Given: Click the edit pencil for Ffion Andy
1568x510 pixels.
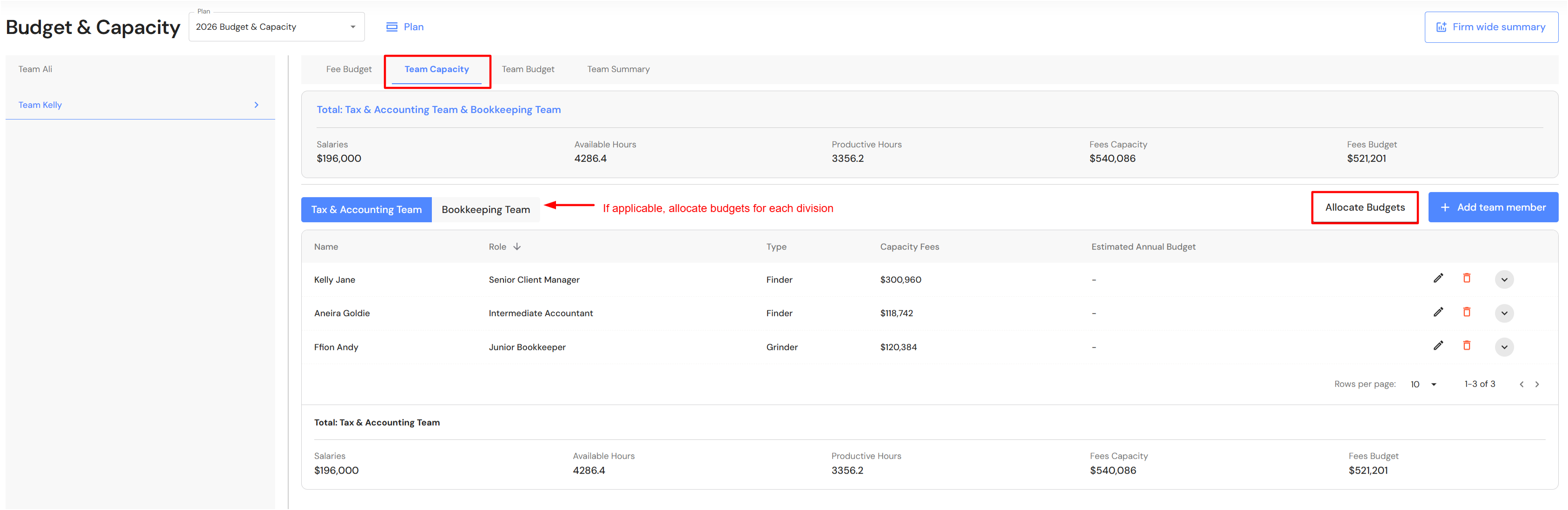Looking at the screenshot, I should (1438, 346).
